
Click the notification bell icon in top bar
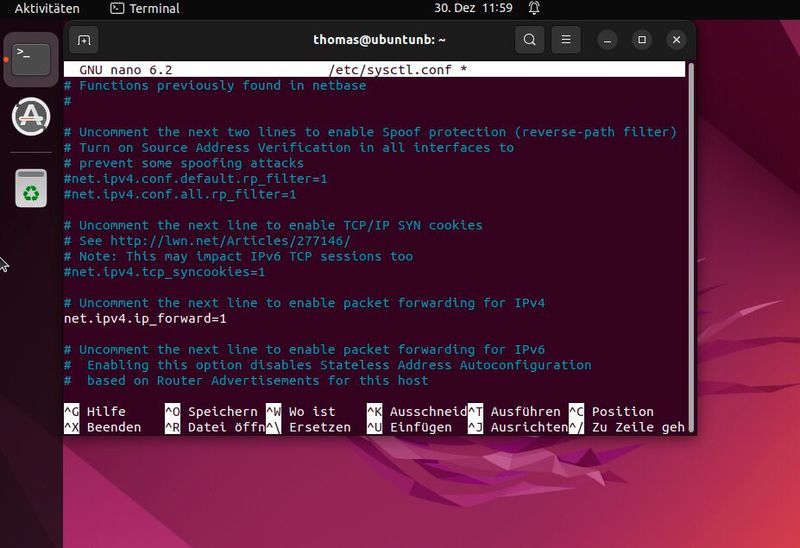(534, 9)
